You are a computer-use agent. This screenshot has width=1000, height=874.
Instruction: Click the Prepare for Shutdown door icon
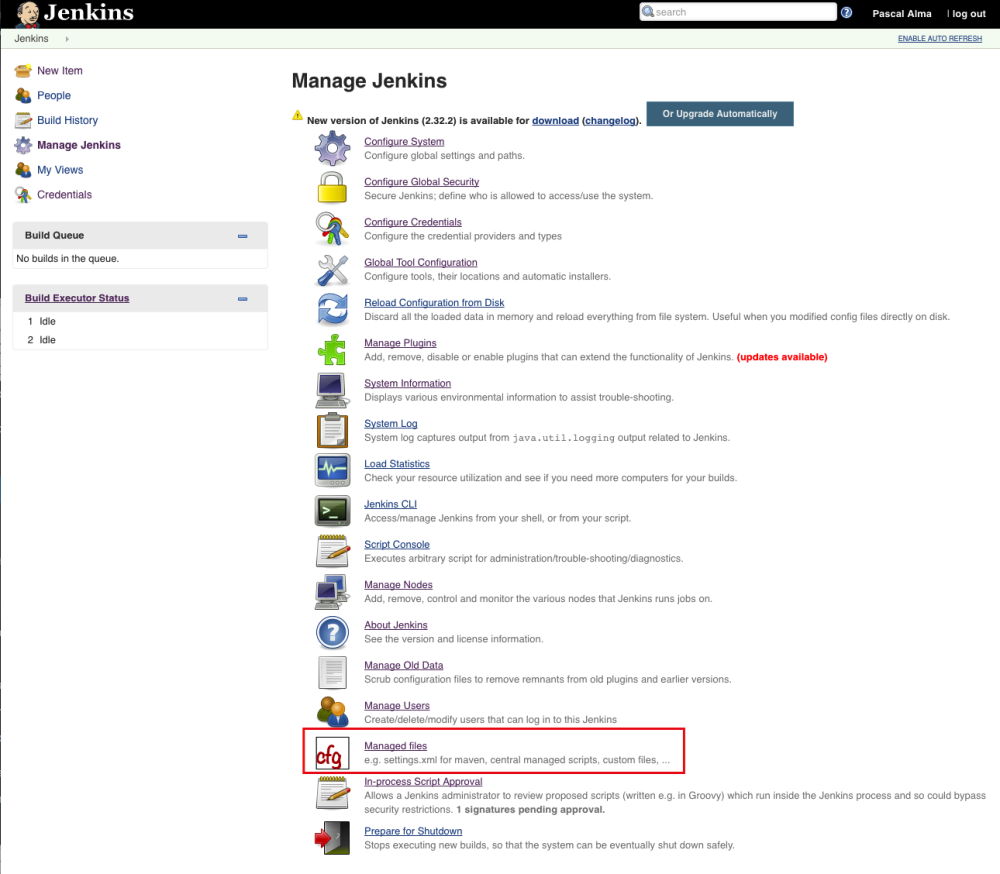coord(332,838)
